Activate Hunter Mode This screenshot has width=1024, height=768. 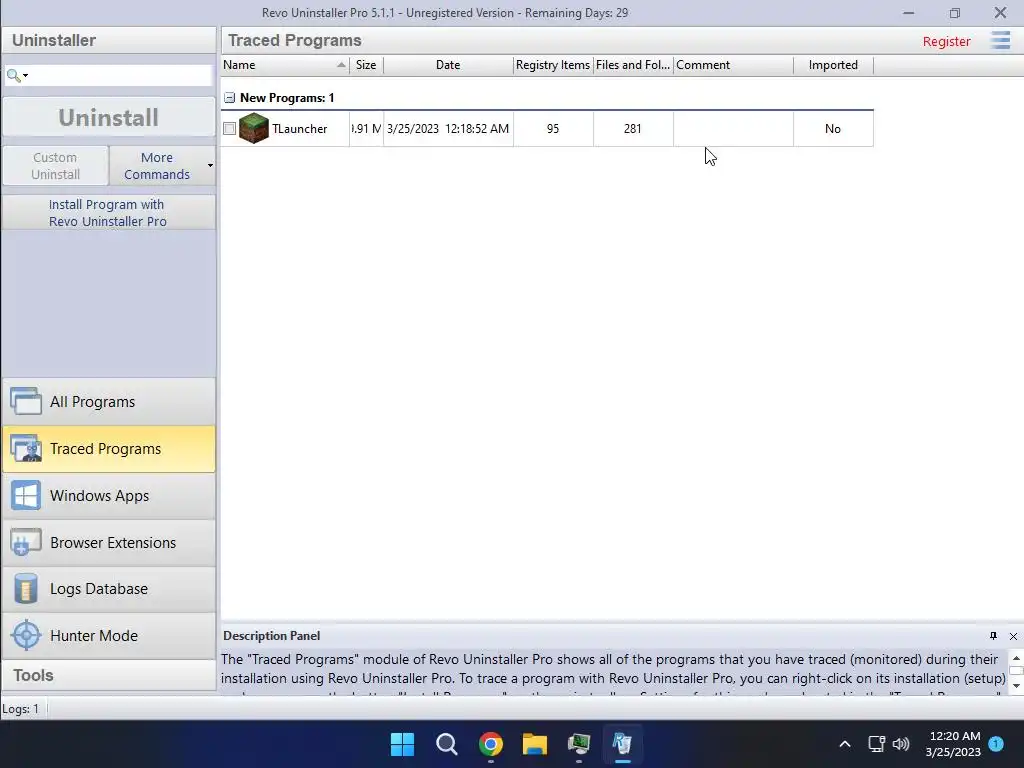click(x=109, y=635)
